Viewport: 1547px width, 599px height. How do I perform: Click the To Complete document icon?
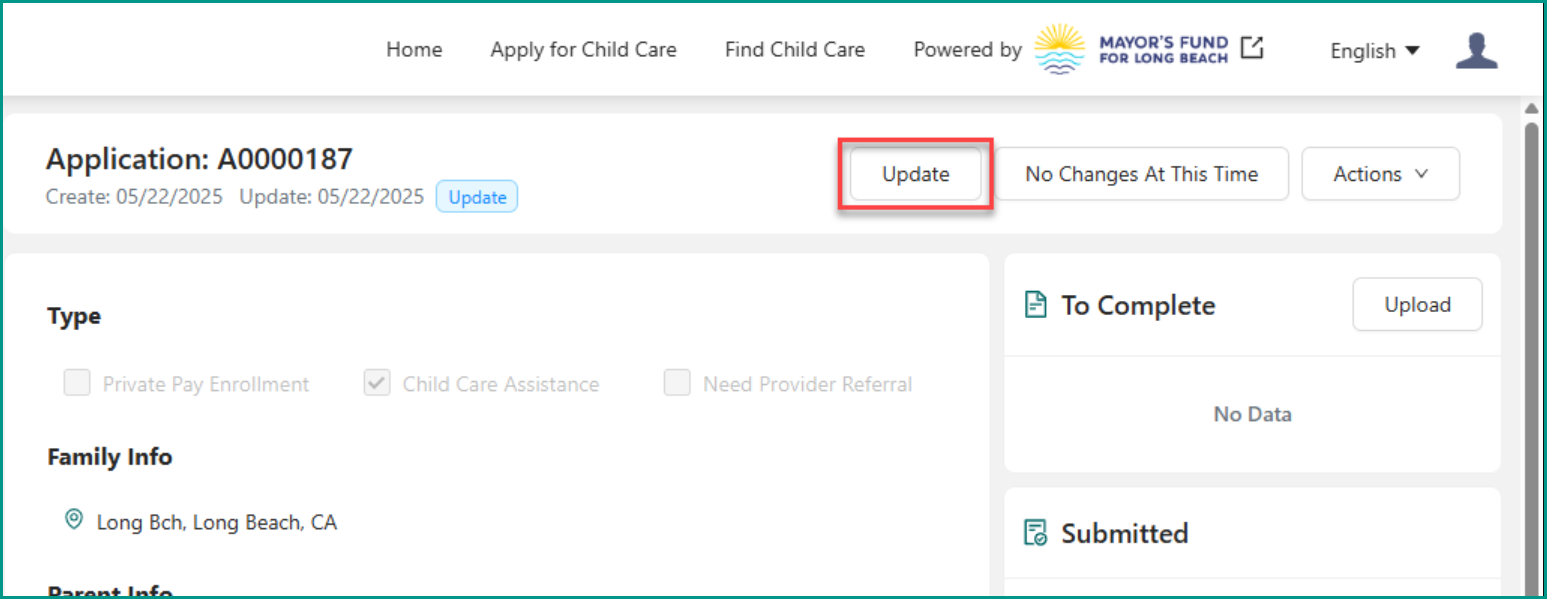pyautogui.click(x=1036, y=305)
